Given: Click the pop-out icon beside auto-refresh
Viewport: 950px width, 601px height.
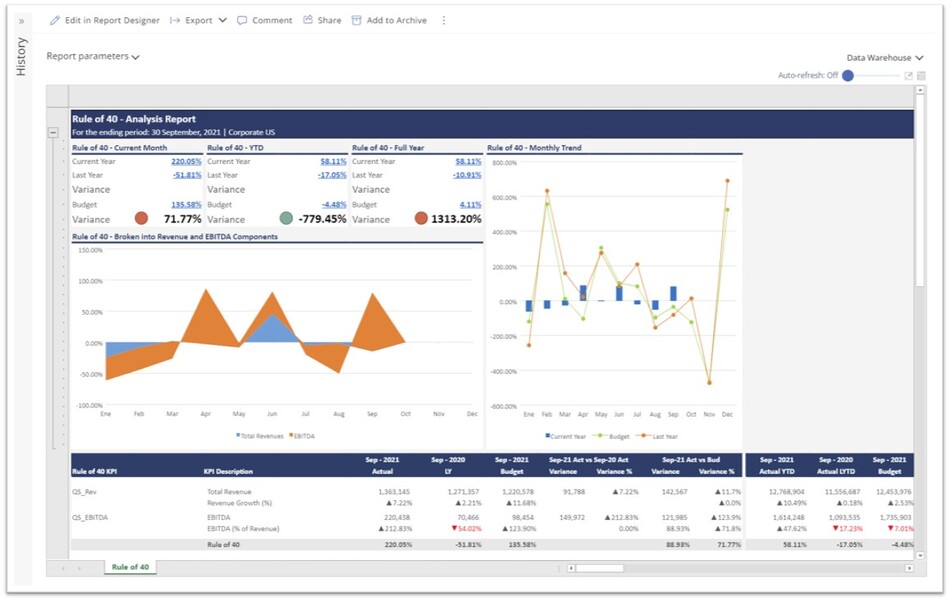Looking at the screenshot, I should (908, 76).
